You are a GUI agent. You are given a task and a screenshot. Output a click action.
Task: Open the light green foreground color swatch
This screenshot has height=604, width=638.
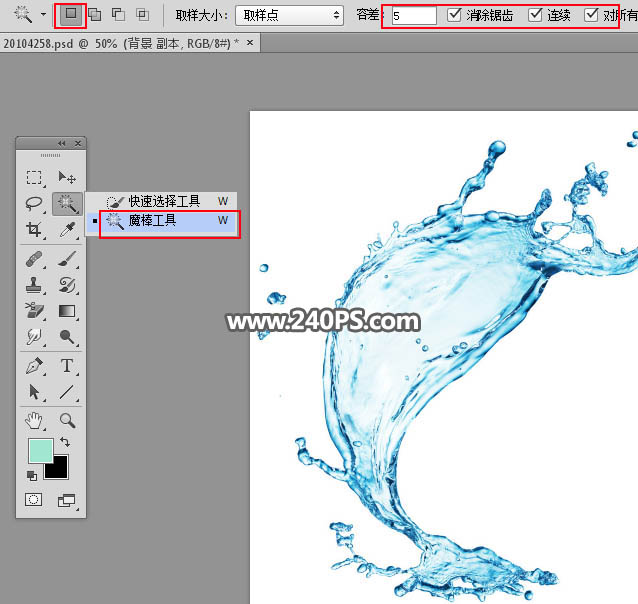40,450
